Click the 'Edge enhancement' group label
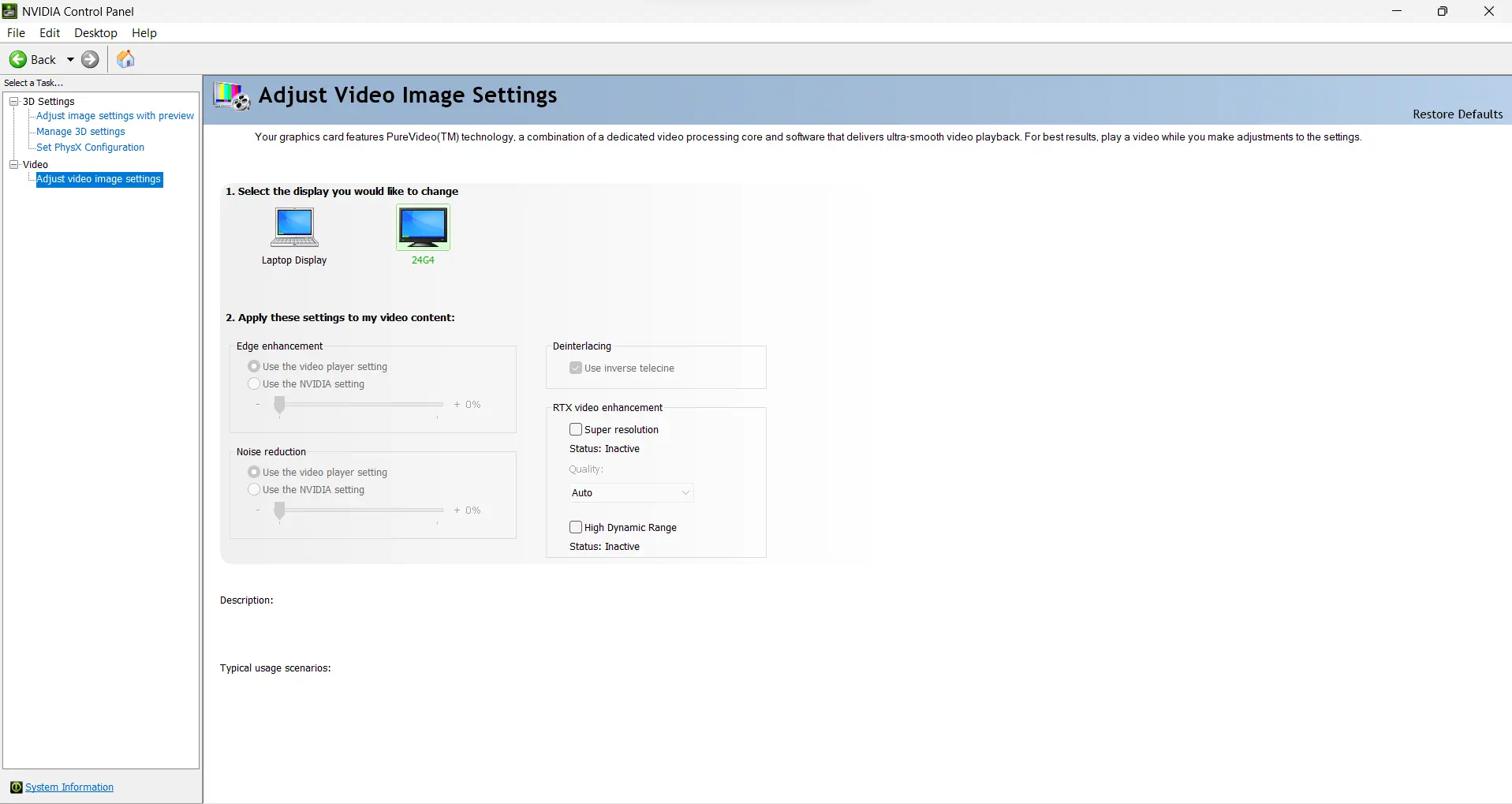1512x804 pixels. [x=280, y=346]
